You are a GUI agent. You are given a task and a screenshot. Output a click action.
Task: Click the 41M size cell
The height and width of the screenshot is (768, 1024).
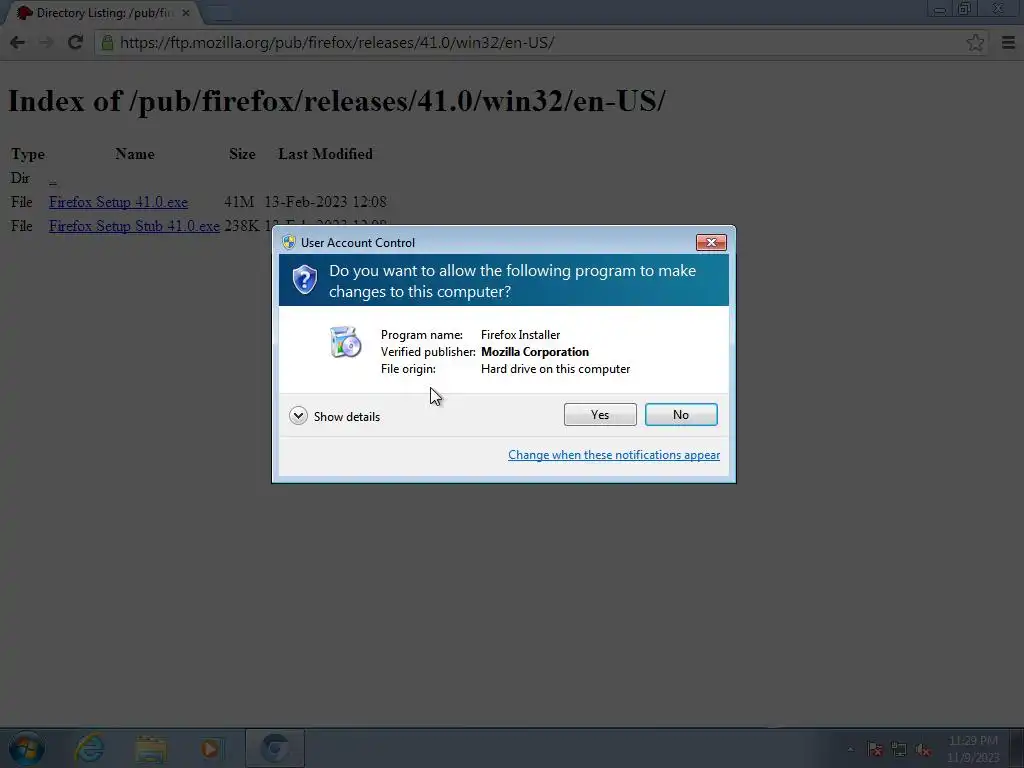click(239, 202)
